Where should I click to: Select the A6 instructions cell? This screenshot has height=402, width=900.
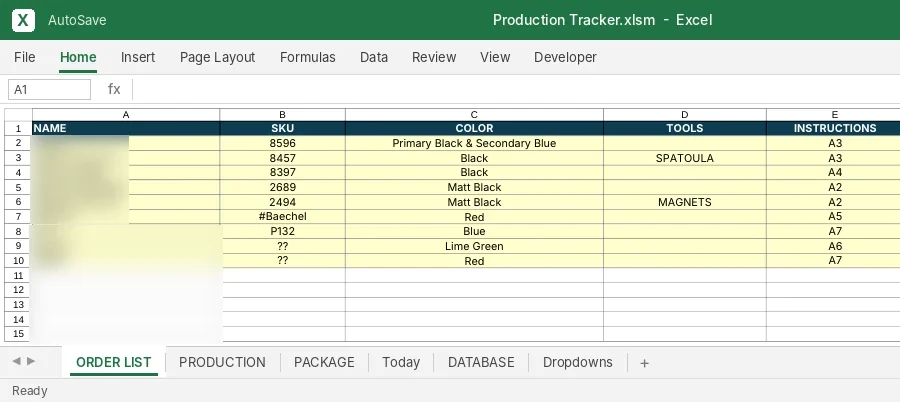[x=834, y=246]
